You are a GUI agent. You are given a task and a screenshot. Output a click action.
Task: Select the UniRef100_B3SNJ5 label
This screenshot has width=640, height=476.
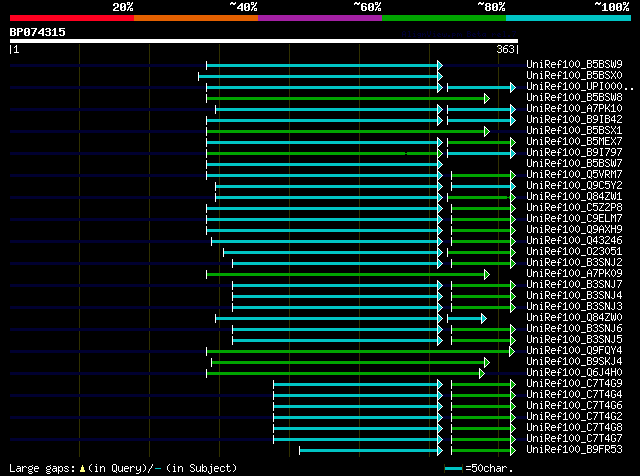(x=574, y=340)
